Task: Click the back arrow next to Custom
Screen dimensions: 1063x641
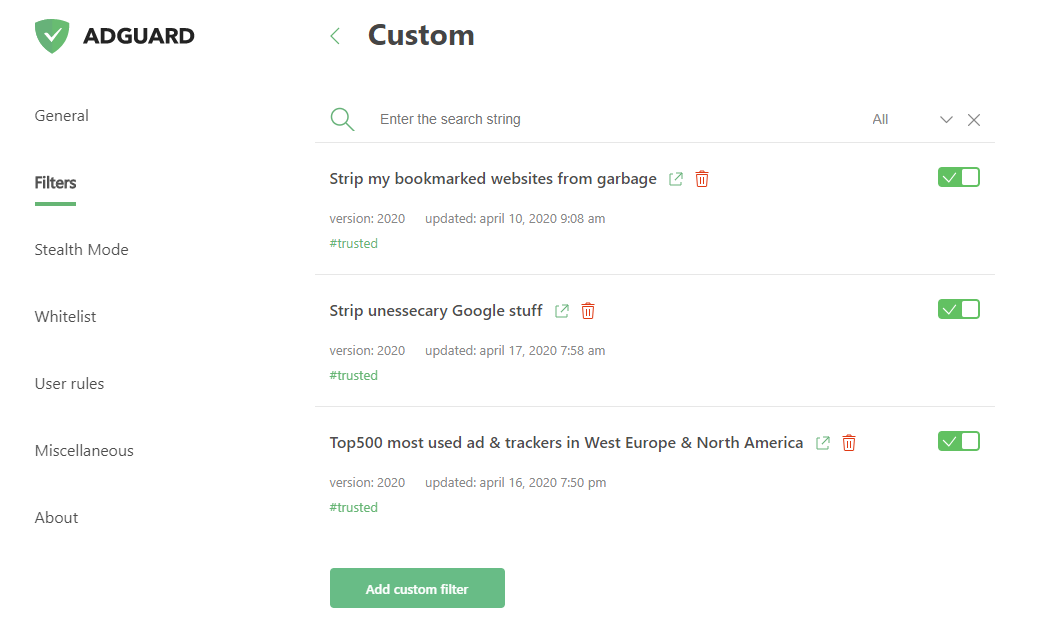Action: pyautogui.click(x=335, y=36)
